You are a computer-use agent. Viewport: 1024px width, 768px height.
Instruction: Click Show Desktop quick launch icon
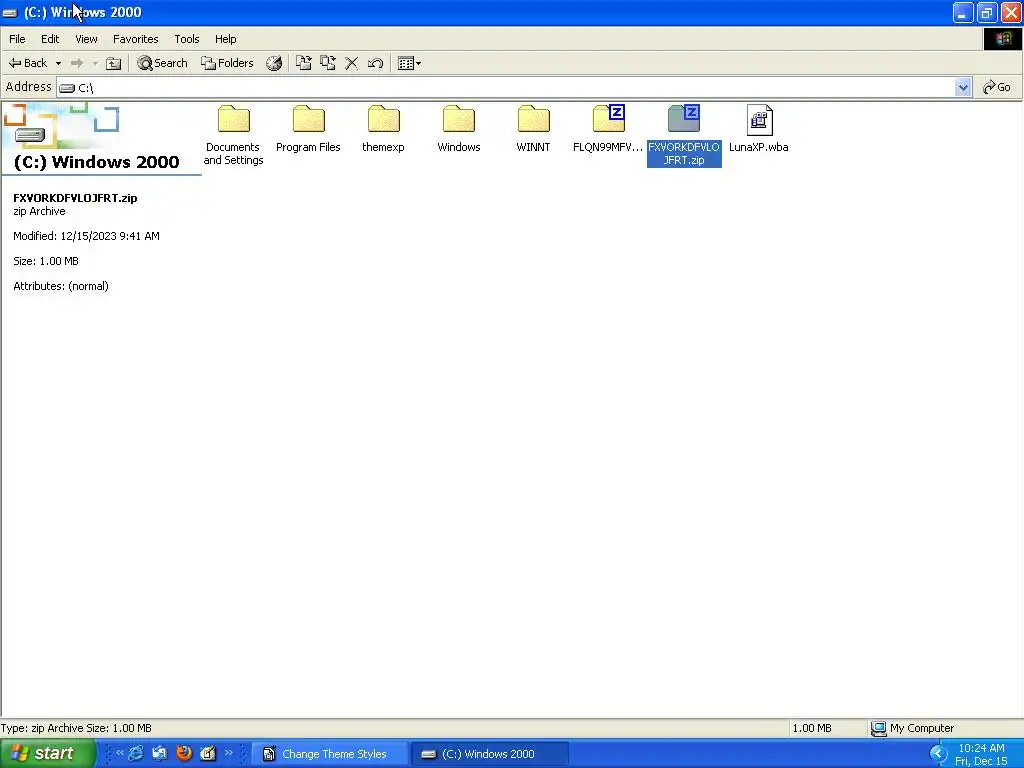(x=159, y=754)
